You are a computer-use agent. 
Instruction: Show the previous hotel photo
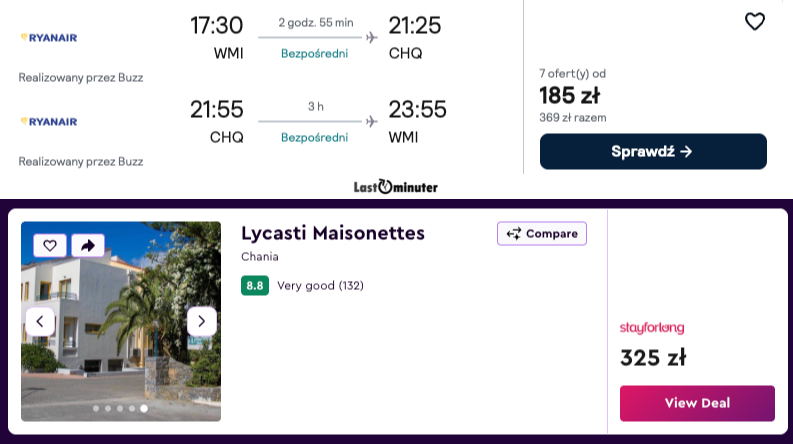click(39, 321)
